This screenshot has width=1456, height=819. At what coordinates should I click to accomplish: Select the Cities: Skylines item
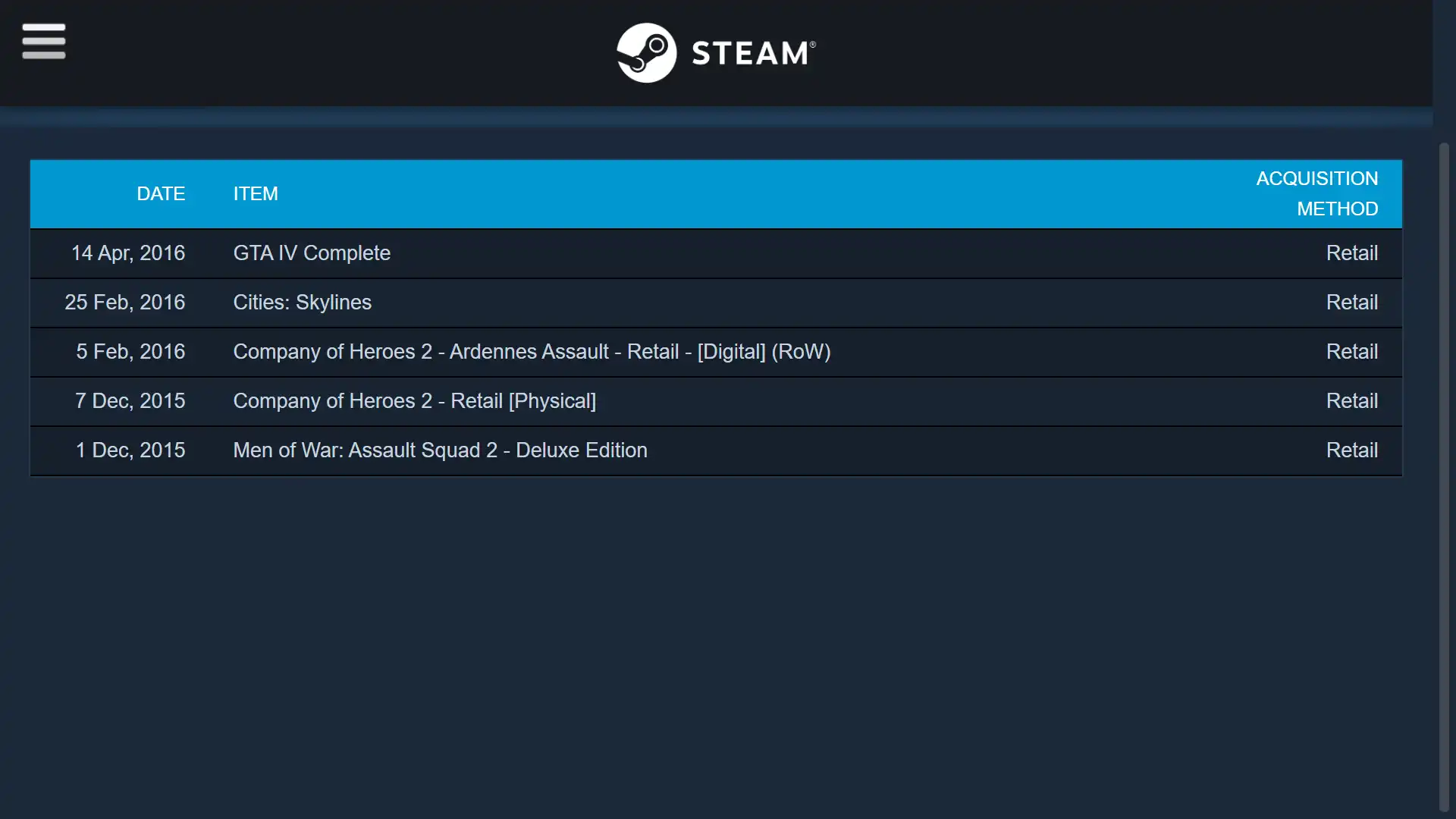point(303,303)
